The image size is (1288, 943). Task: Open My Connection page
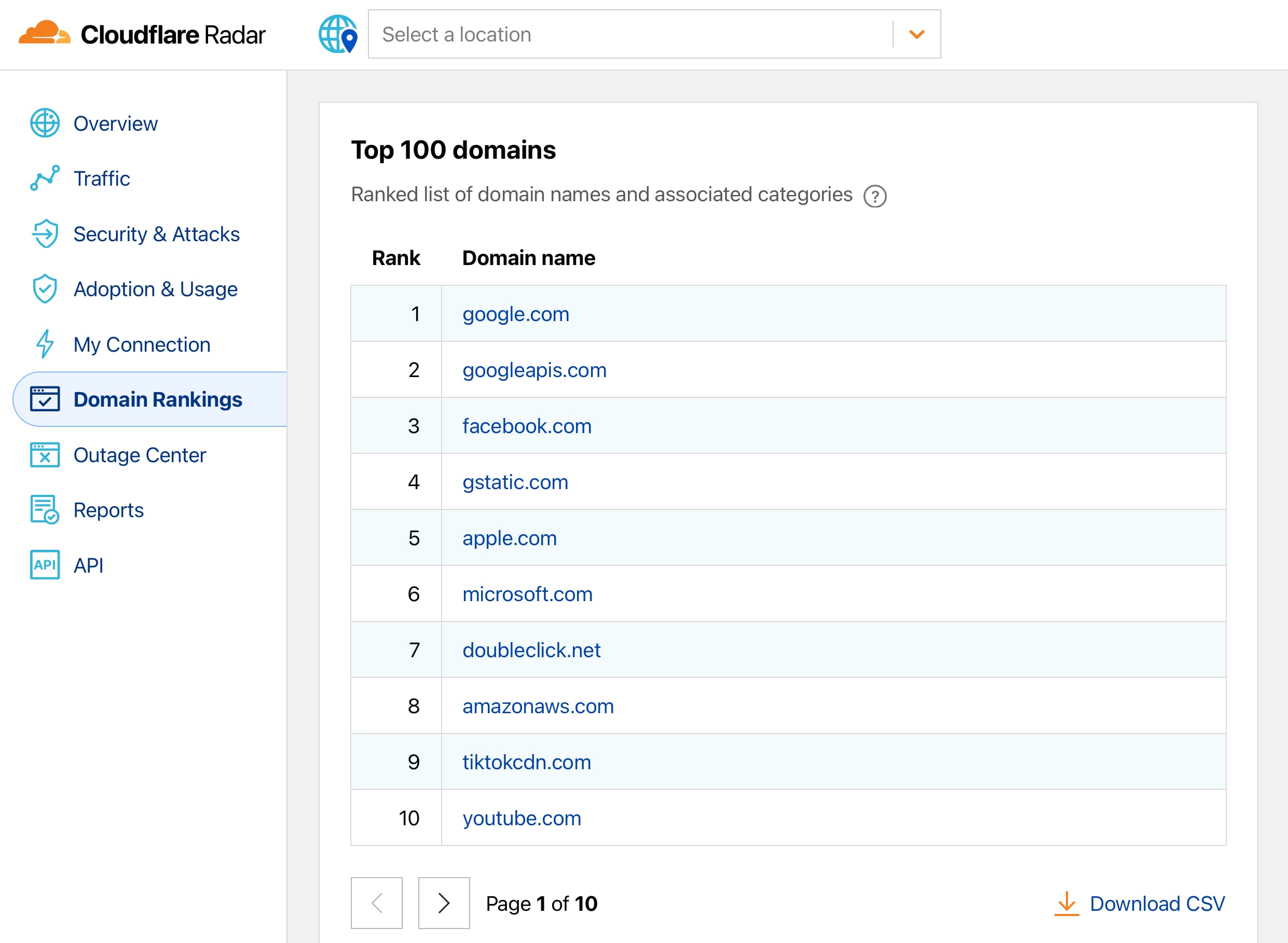tap(142, 345)
